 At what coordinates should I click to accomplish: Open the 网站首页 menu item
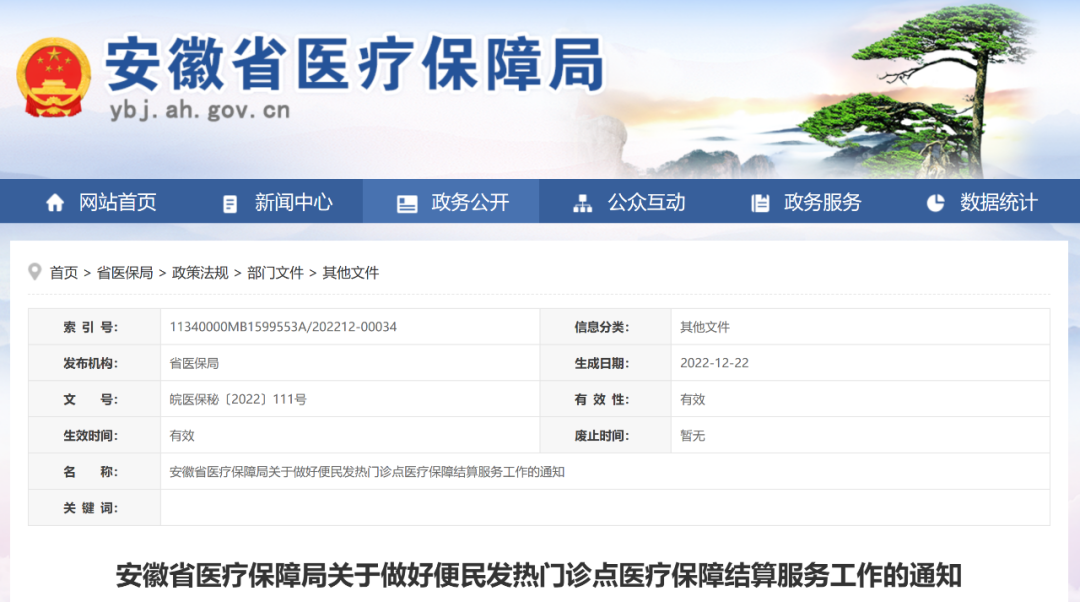tap(118, 203)
